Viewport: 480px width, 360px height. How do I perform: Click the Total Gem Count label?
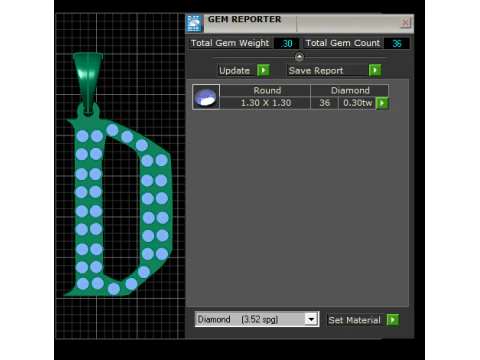(343, 43)
